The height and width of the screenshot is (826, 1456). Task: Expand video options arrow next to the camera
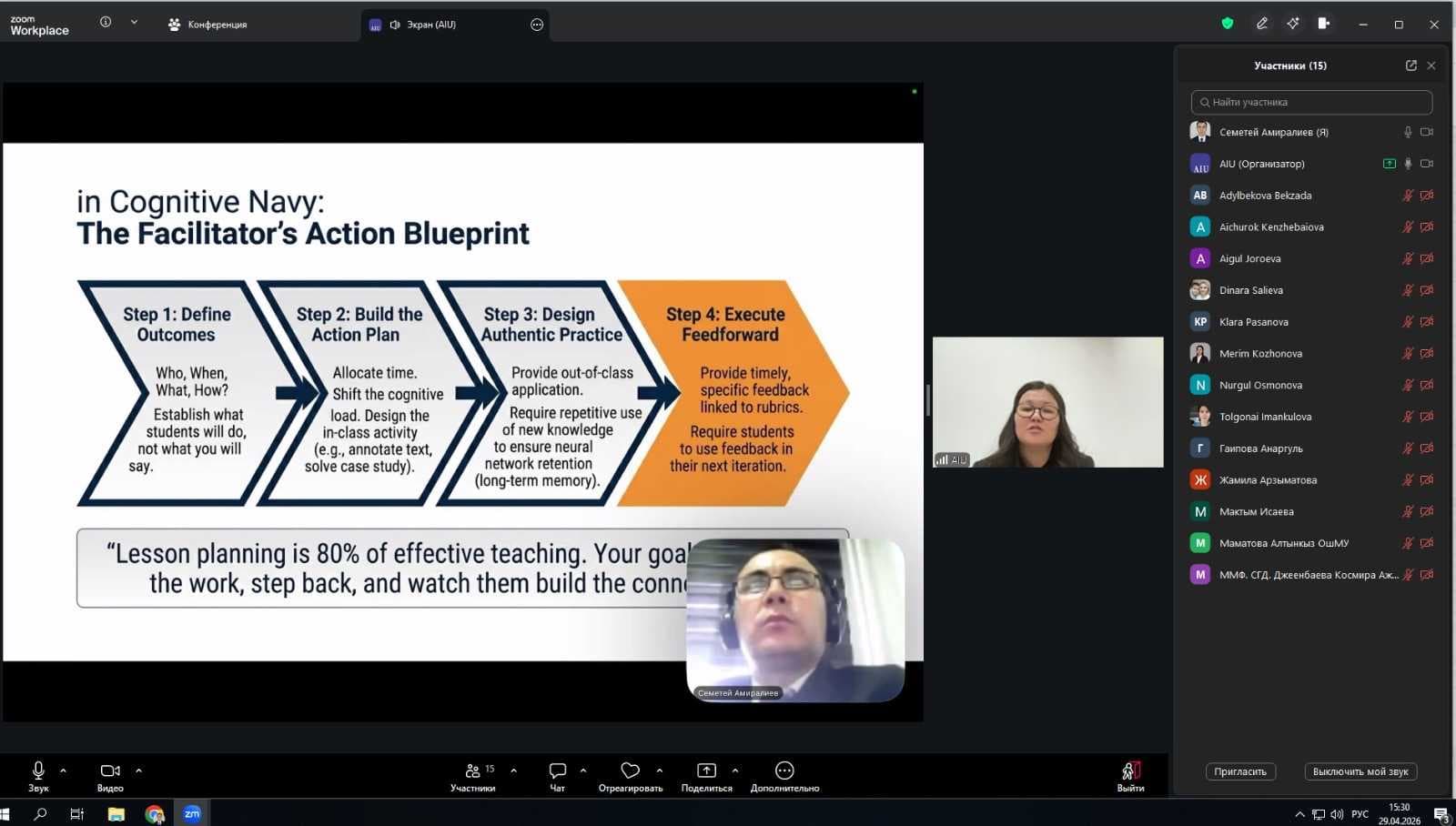138,771
